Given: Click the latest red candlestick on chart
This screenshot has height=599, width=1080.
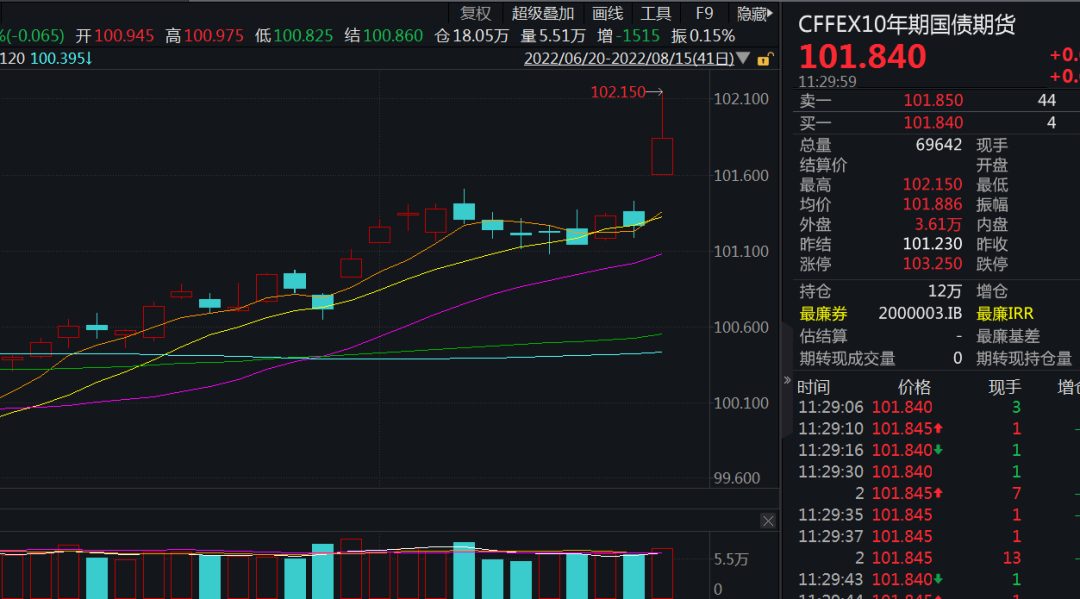Looking at the screenshot, I should (662, 156).
